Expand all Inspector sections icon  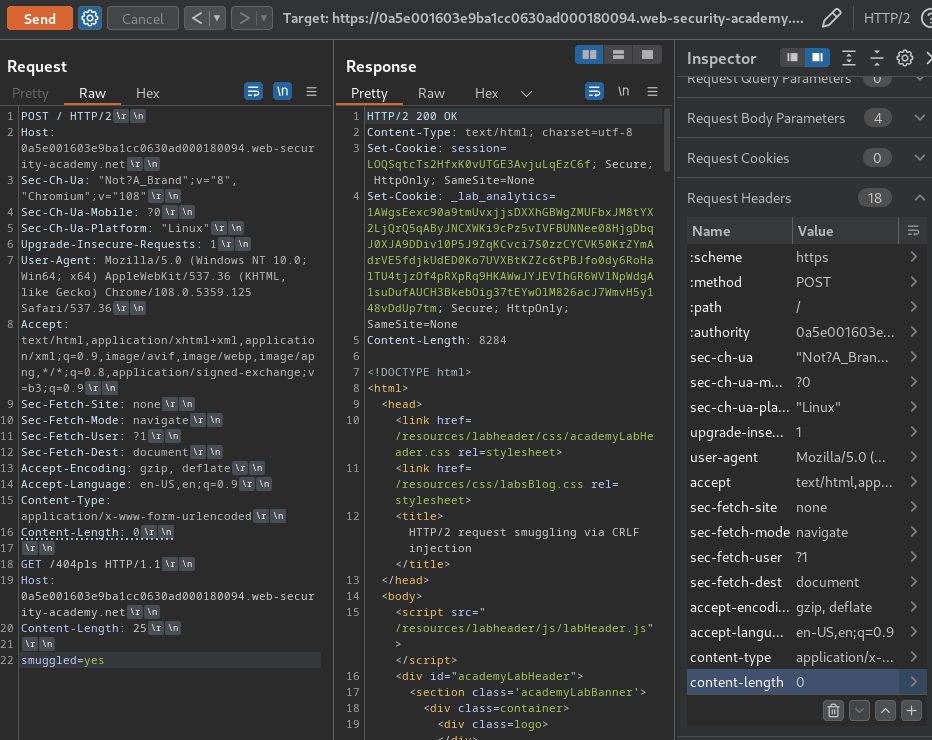[x=849, y=58]
